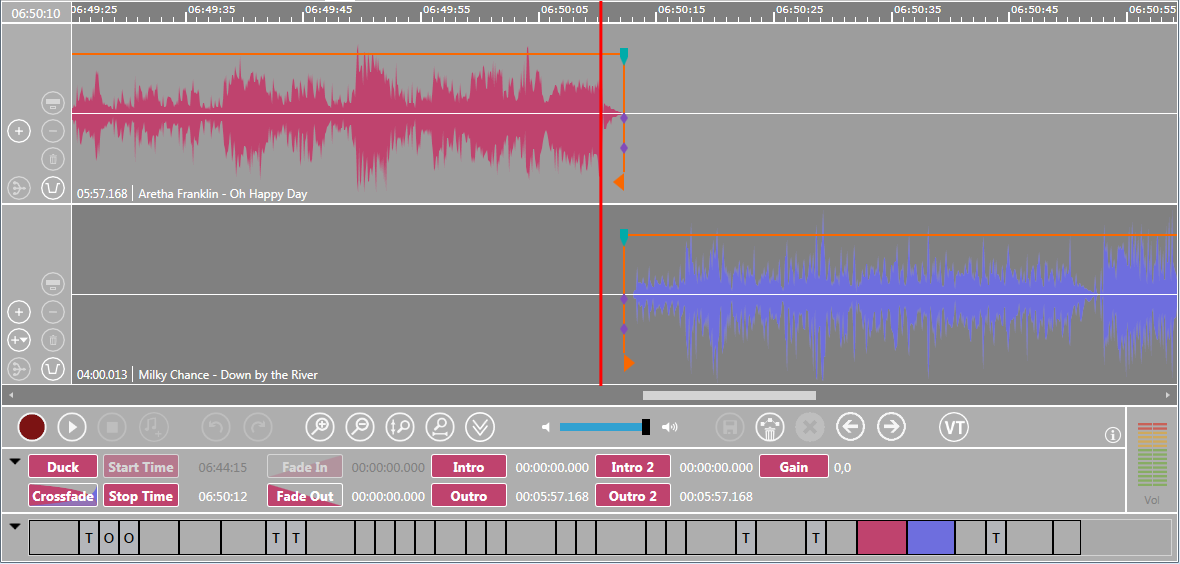Collapse the playlist blocks strip arrow
The height and width of the screenshot is (564, 1180).
(15, 526)
